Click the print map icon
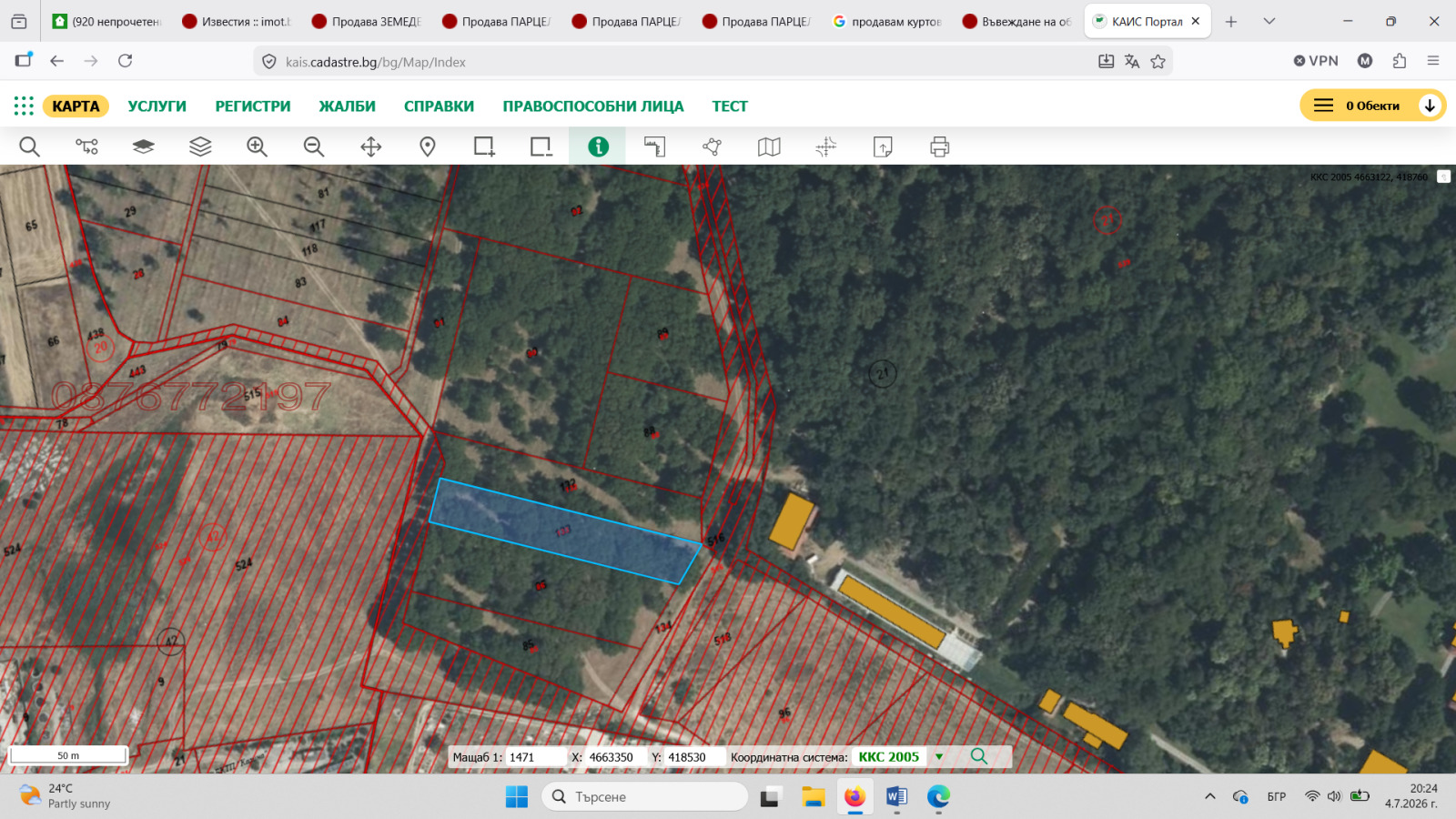Viewport: 1456px width, 819px height. 940,147
